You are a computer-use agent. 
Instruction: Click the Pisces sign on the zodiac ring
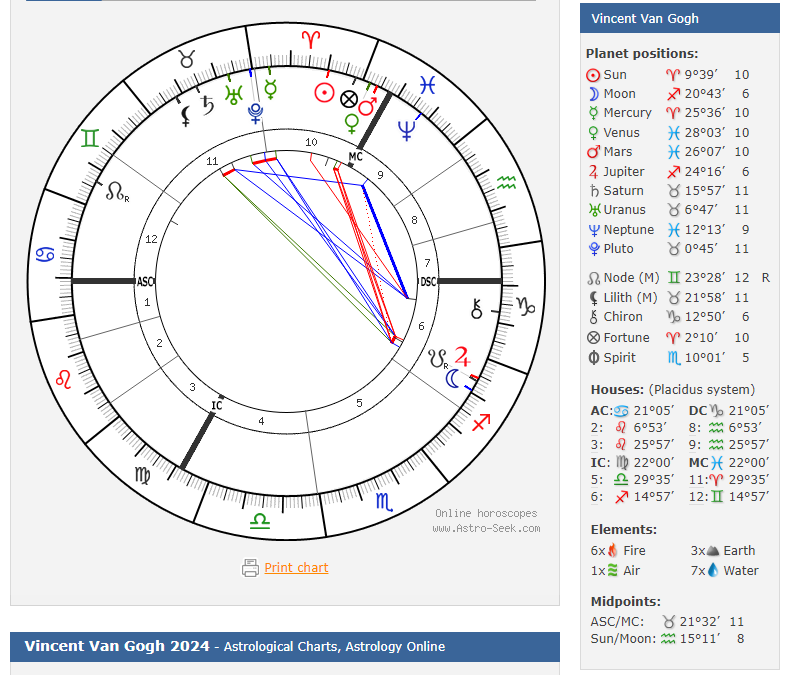[x=427, y=84]
